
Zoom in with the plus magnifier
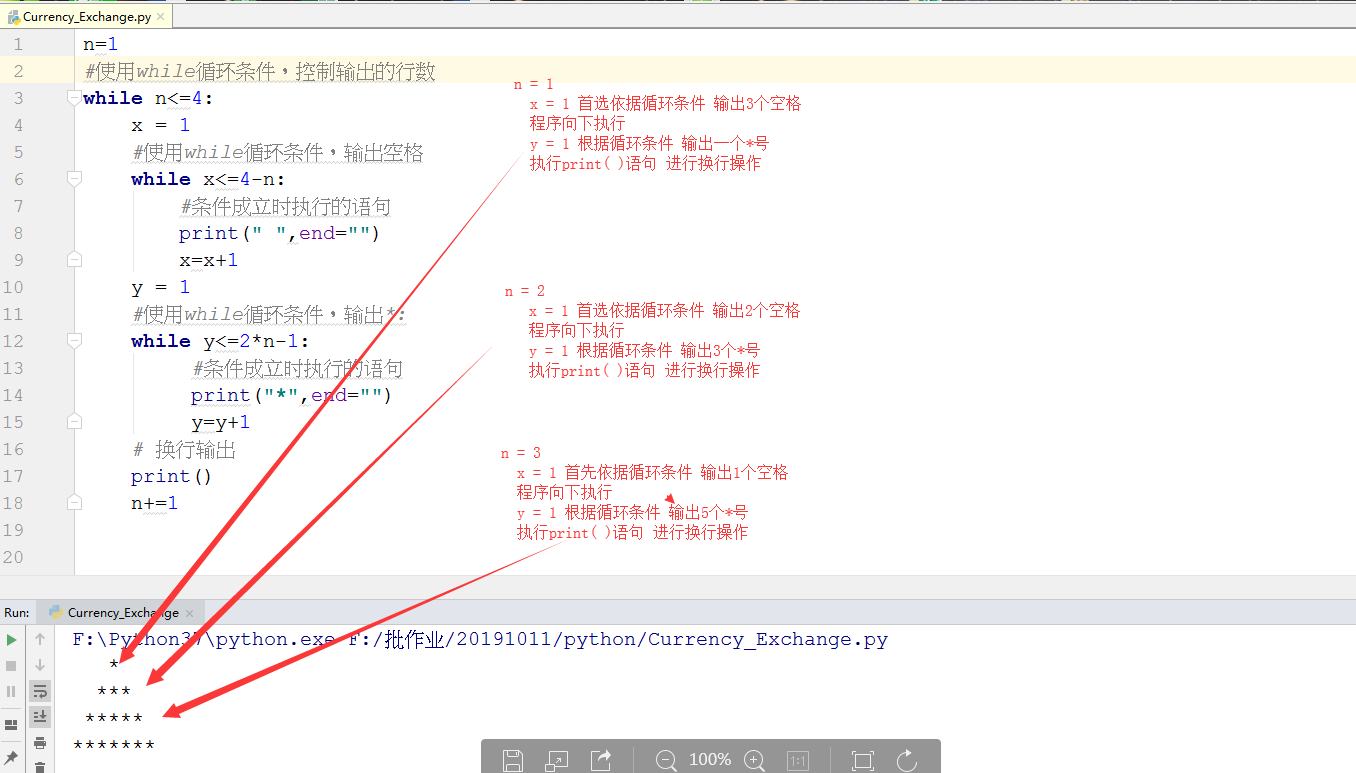pos(755,760)
